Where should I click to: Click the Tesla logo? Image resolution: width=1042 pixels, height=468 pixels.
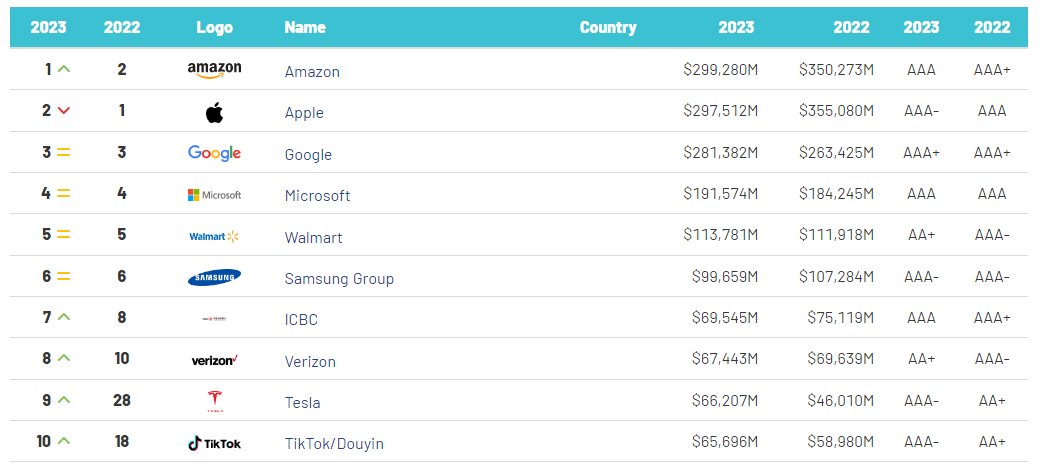tap(214, 402)
